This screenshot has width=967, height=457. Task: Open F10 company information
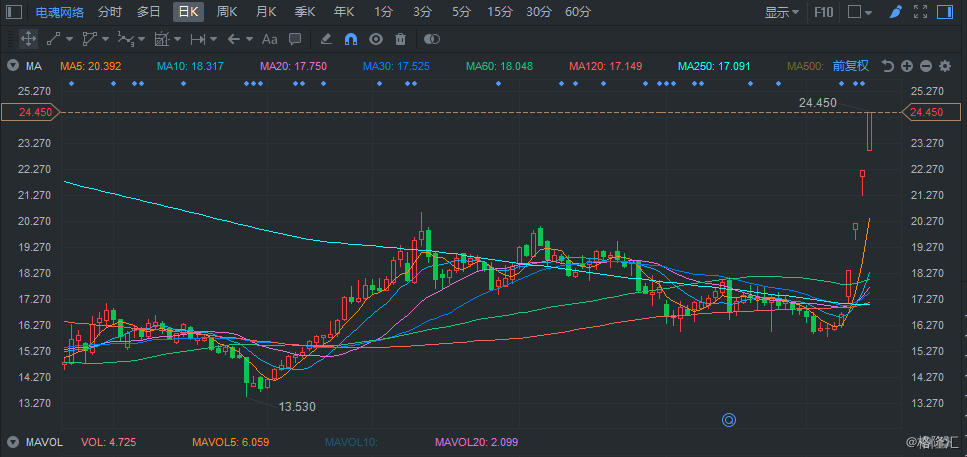click(x=824, y=12)
